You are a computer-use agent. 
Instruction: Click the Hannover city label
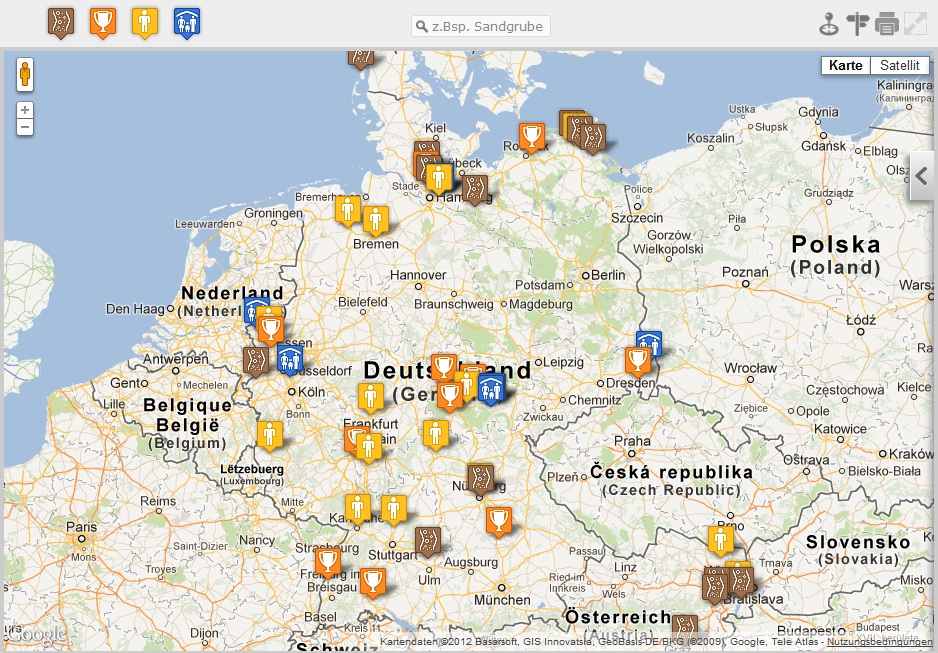(418, 275)
